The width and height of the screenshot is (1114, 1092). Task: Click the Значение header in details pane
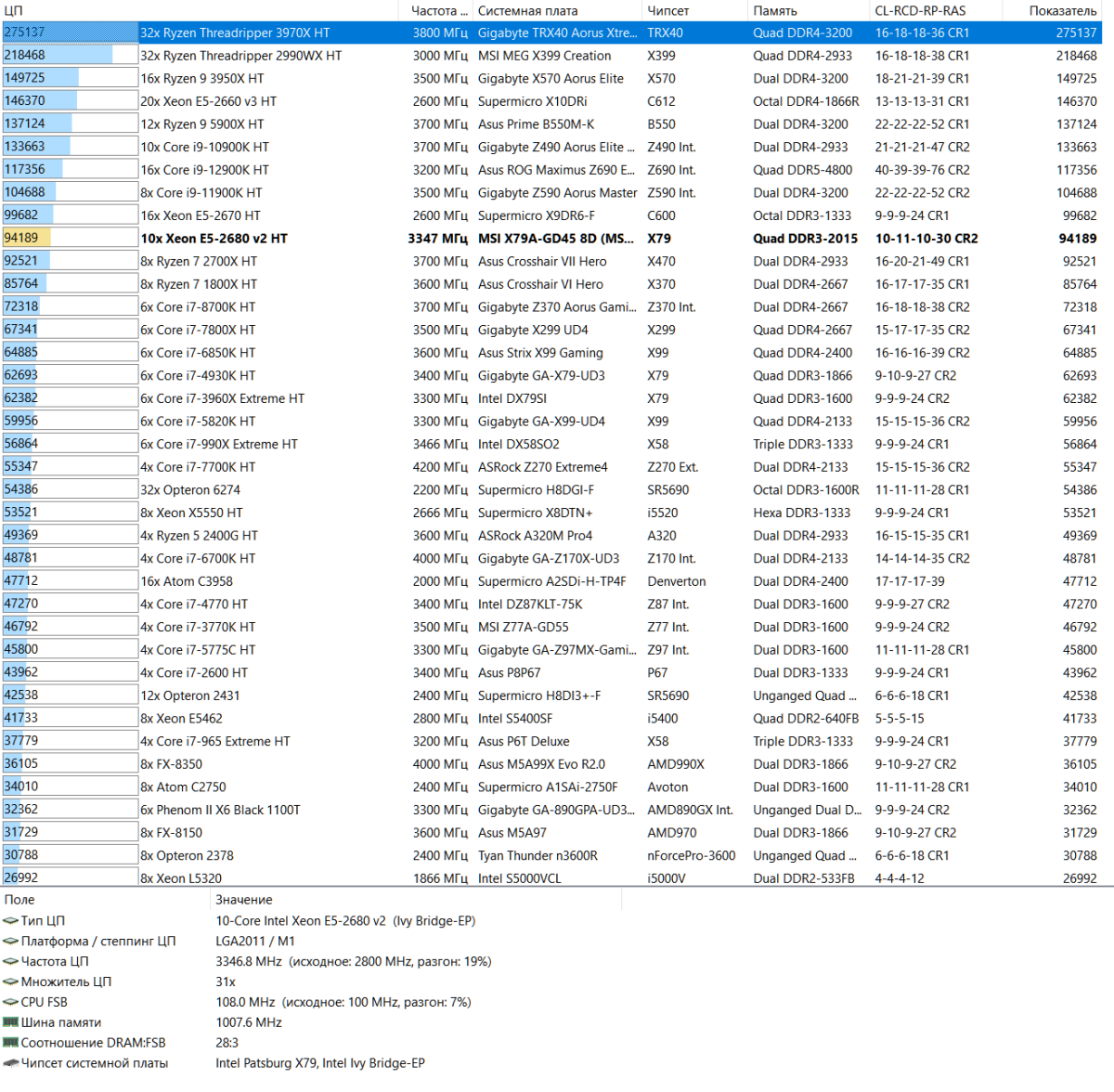click(x=416, y=900)
